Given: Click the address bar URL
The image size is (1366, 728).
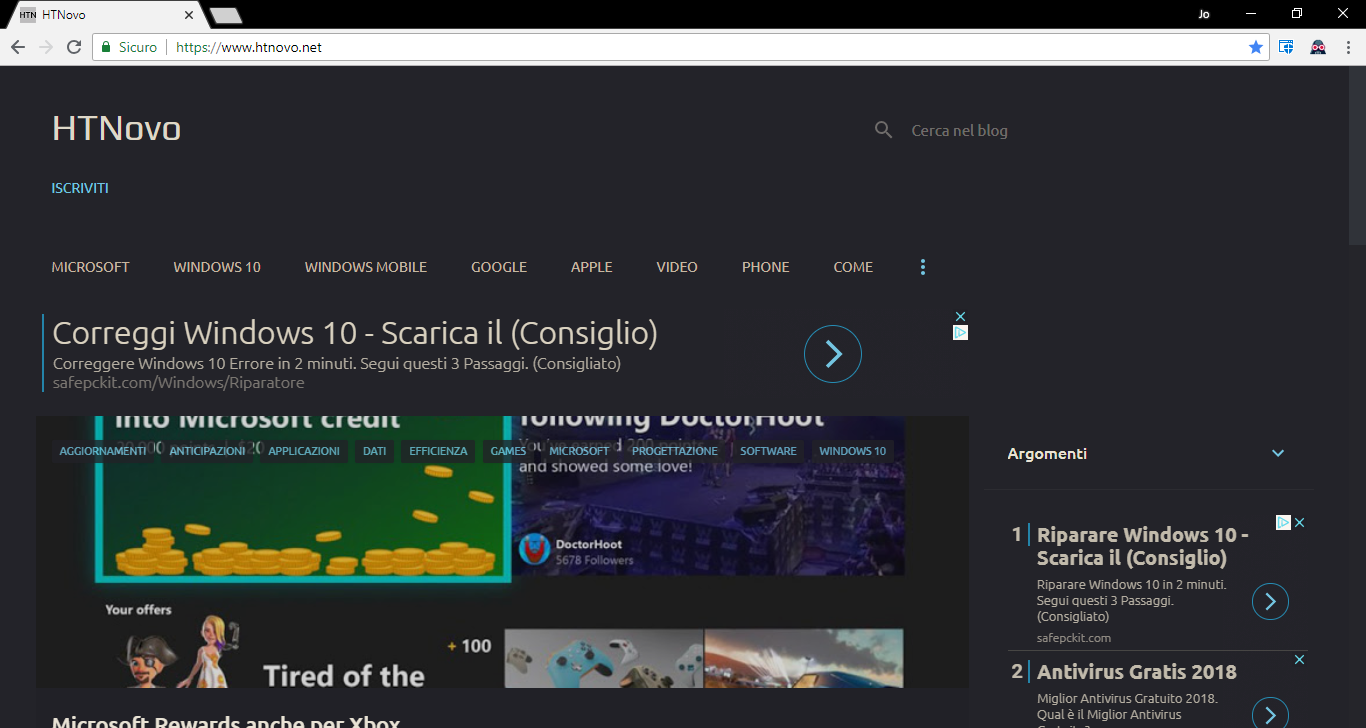Looking at the screenshot, I should tap(249, 47).
